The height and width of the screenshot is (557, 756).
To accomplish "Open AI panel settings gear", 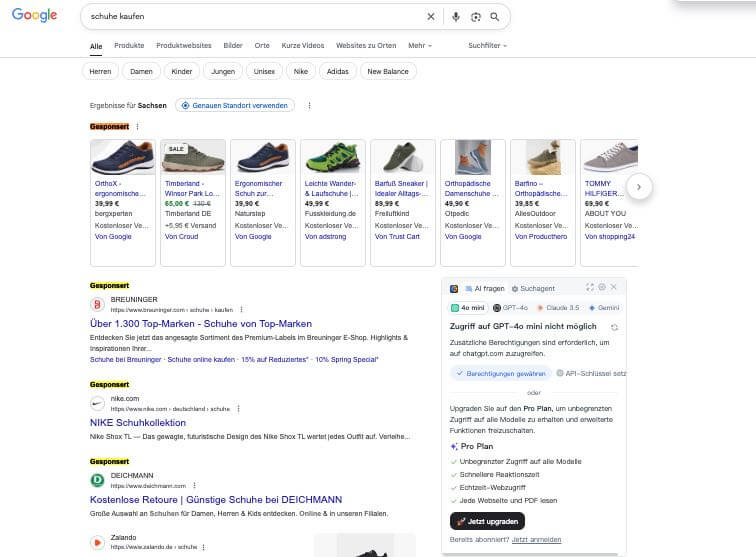I will (x=602, y=287).
